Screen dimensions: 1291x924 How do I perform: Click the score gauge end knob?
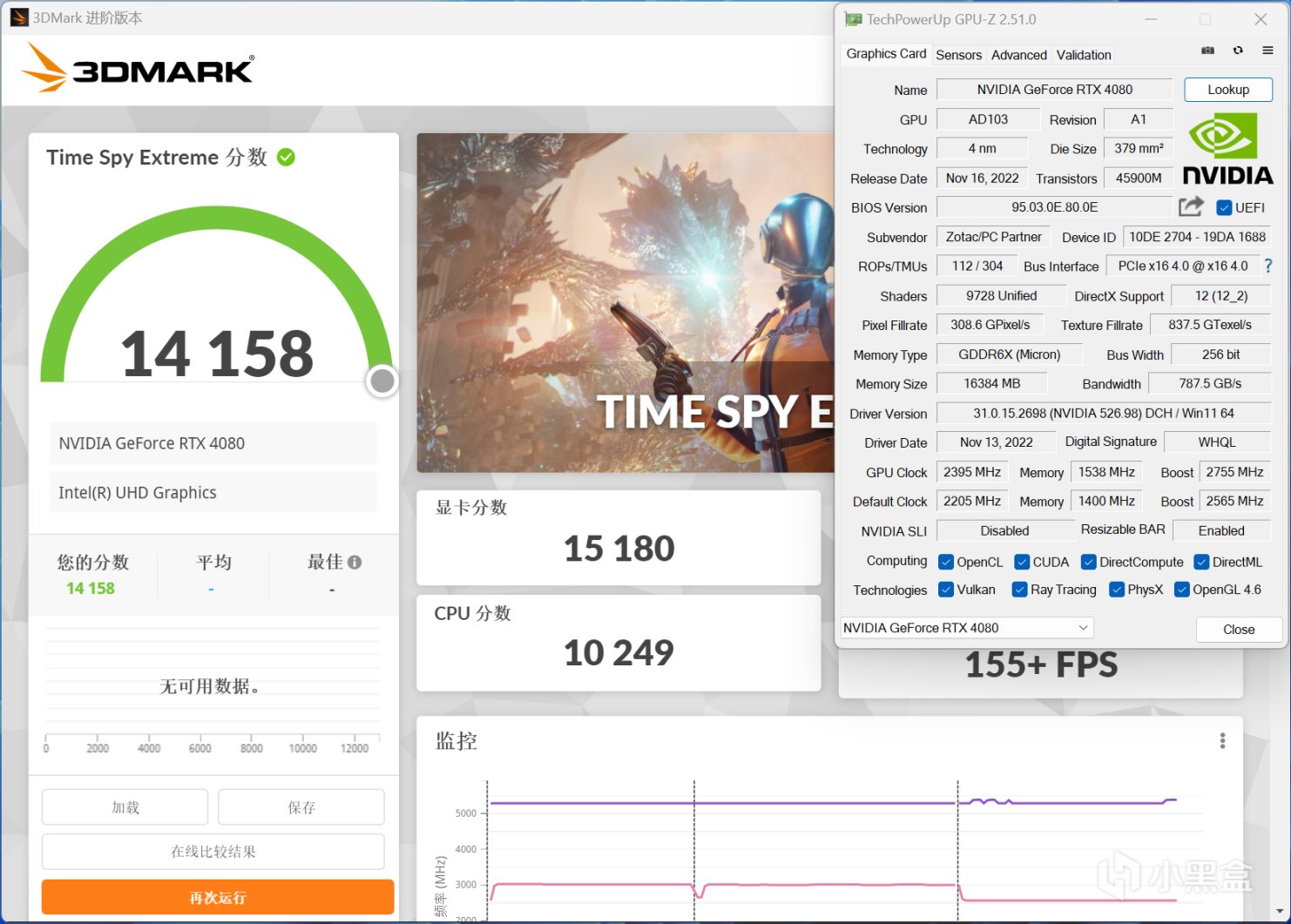382,381
